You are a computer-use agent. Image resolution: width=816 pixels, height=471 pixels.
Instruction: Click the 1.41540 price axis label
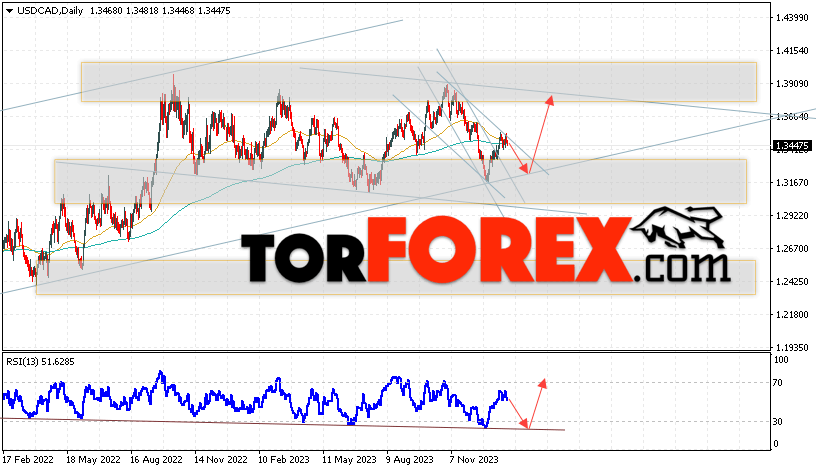coord(792,50)
